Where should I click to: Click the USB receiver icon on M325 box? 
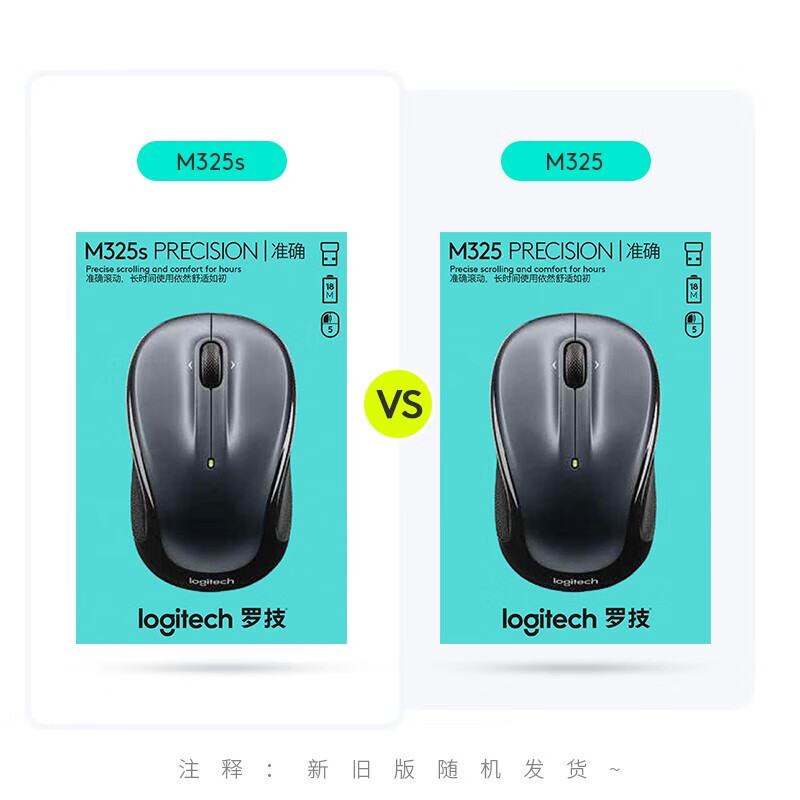click(x=693, y=254)
